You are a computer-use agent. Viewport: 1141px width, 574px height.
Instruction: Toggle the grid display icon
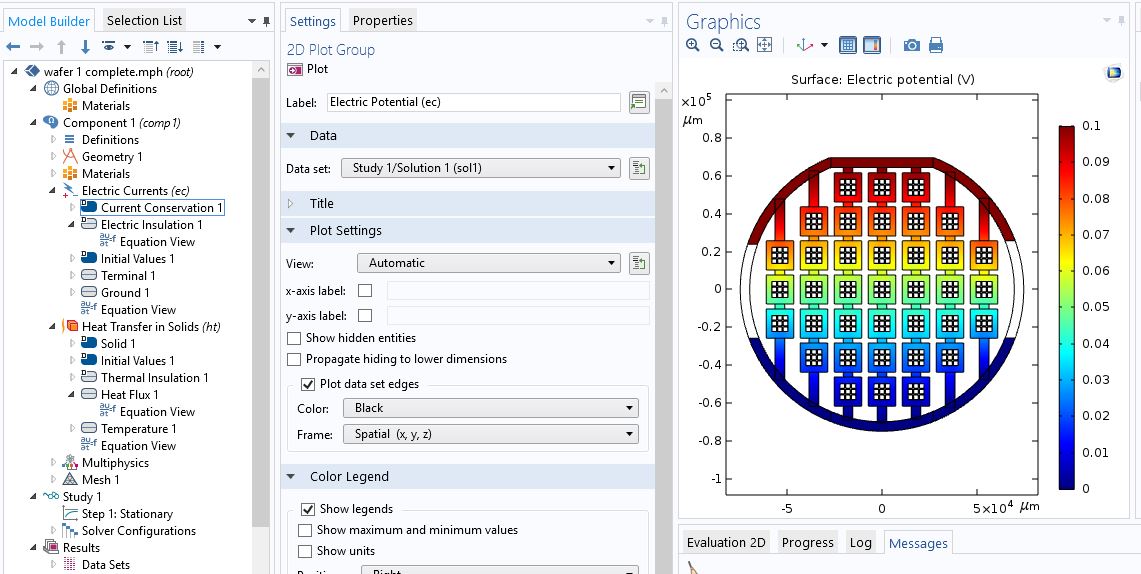pyautogui.click(x=848, y=45)
